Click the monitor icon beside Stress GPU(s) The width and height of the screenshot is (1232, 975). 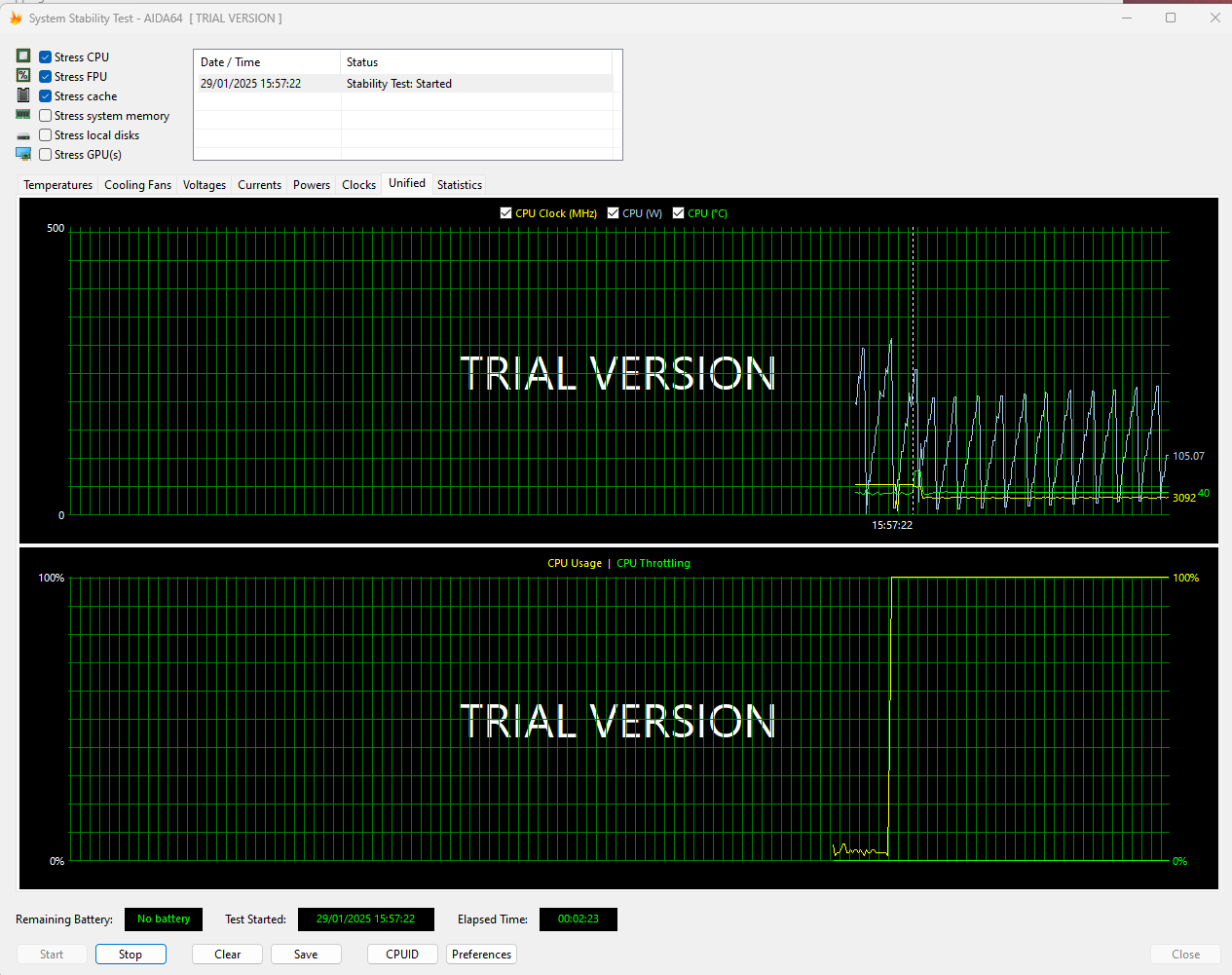pyautogui.click(x=23, y=154)
